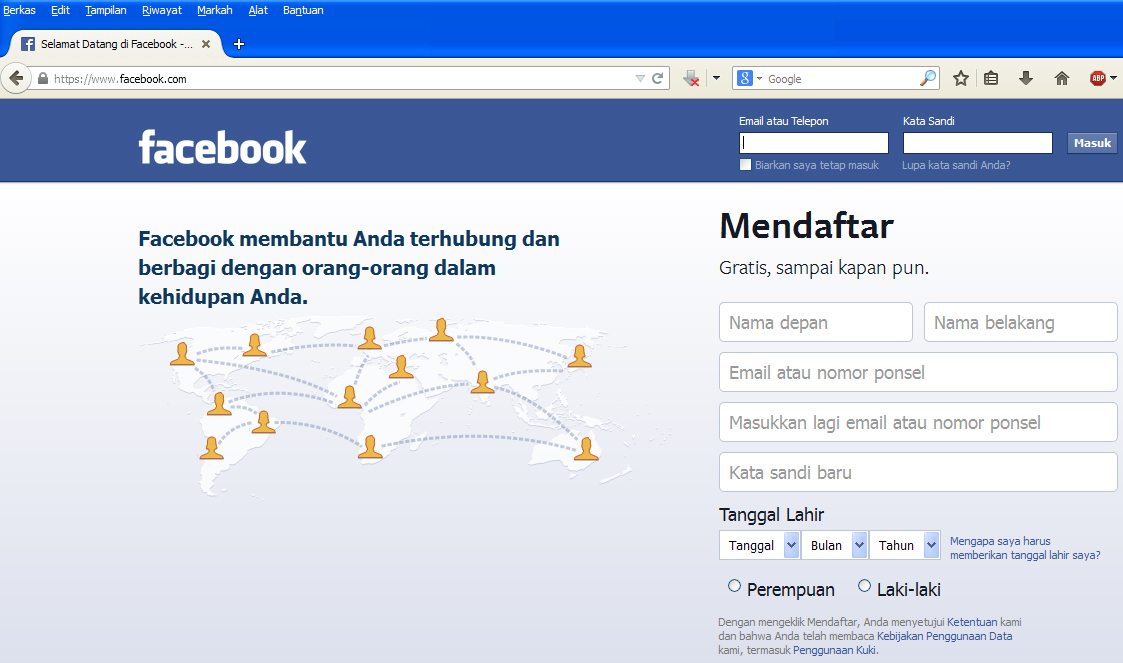Open the downloads arrow icon
Image resolution: width=1123 pixels, height=663 pixels.
[1026, 78]
